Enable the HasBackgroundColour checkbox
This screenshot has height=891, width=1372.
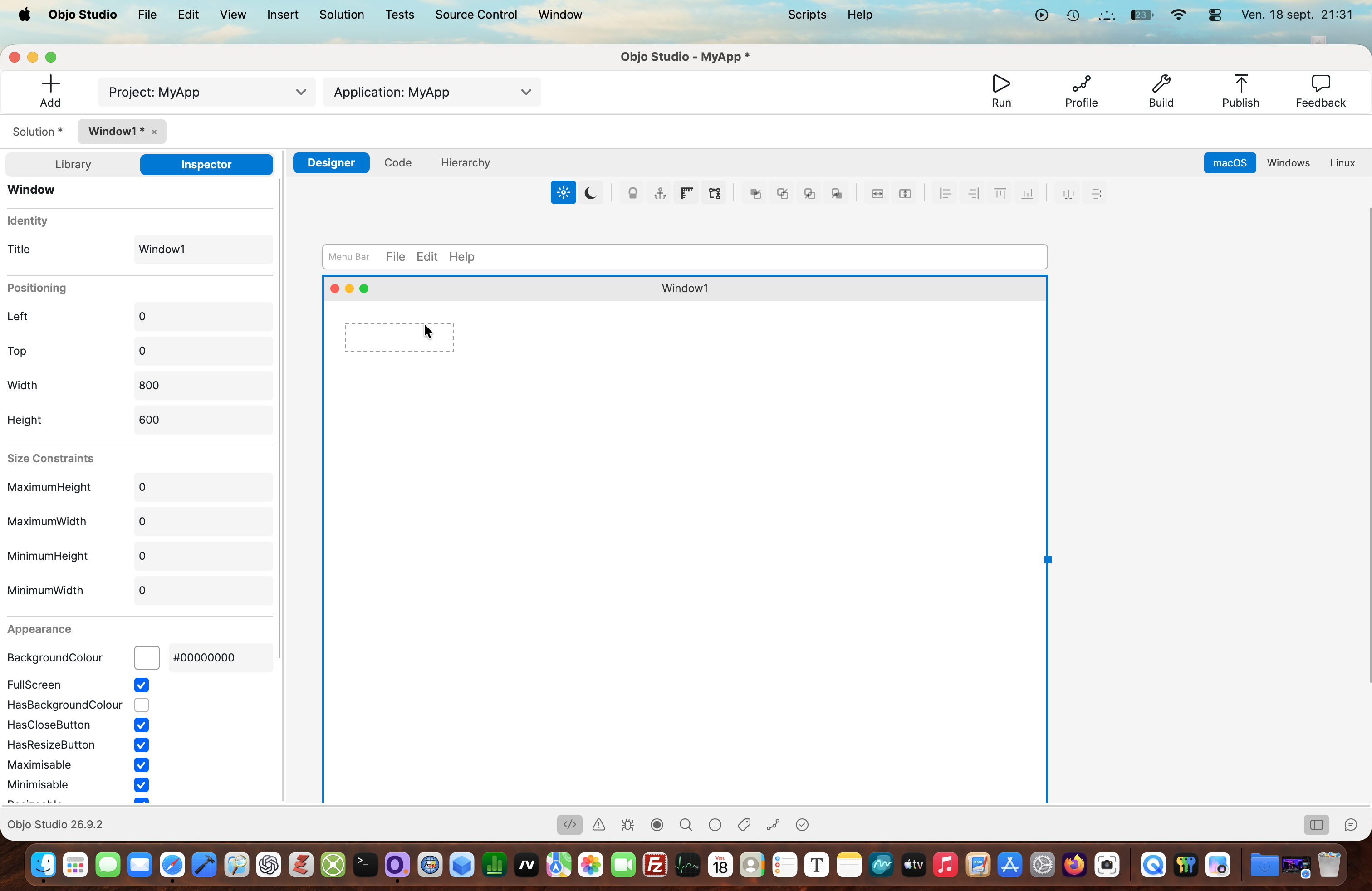pos(141,705)
